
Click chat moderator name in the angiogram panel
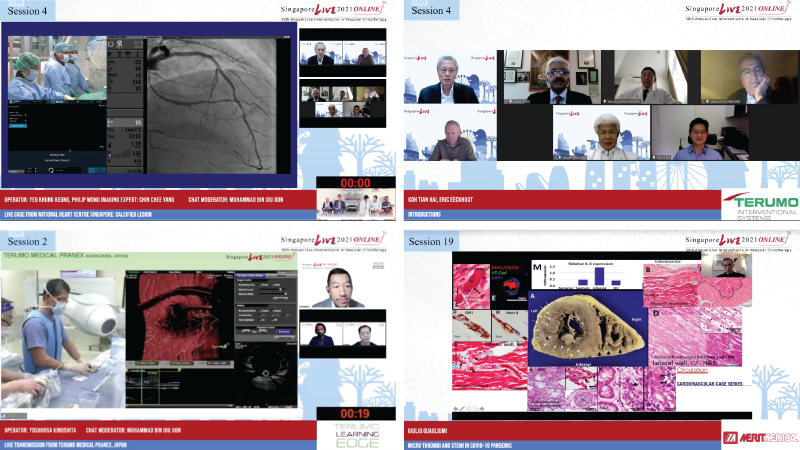click(258, 199)
